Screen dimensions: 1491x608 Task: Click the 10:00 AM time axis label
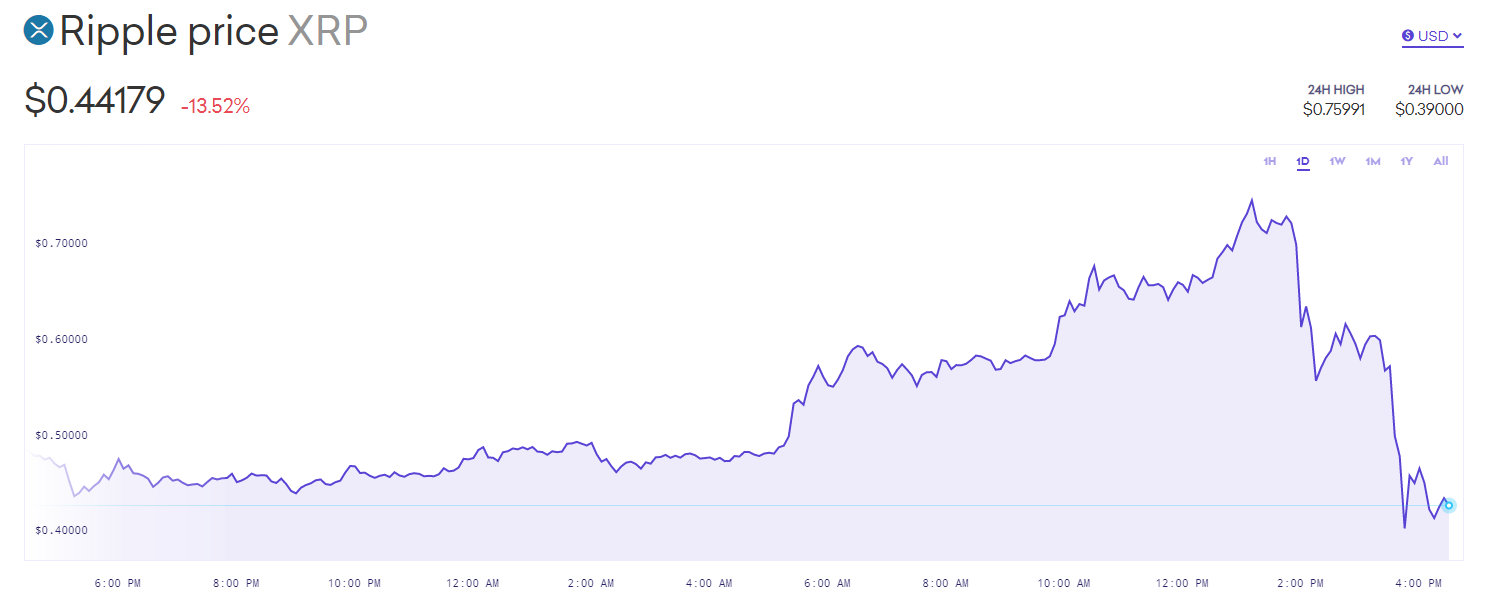[x=1065, y=583]
